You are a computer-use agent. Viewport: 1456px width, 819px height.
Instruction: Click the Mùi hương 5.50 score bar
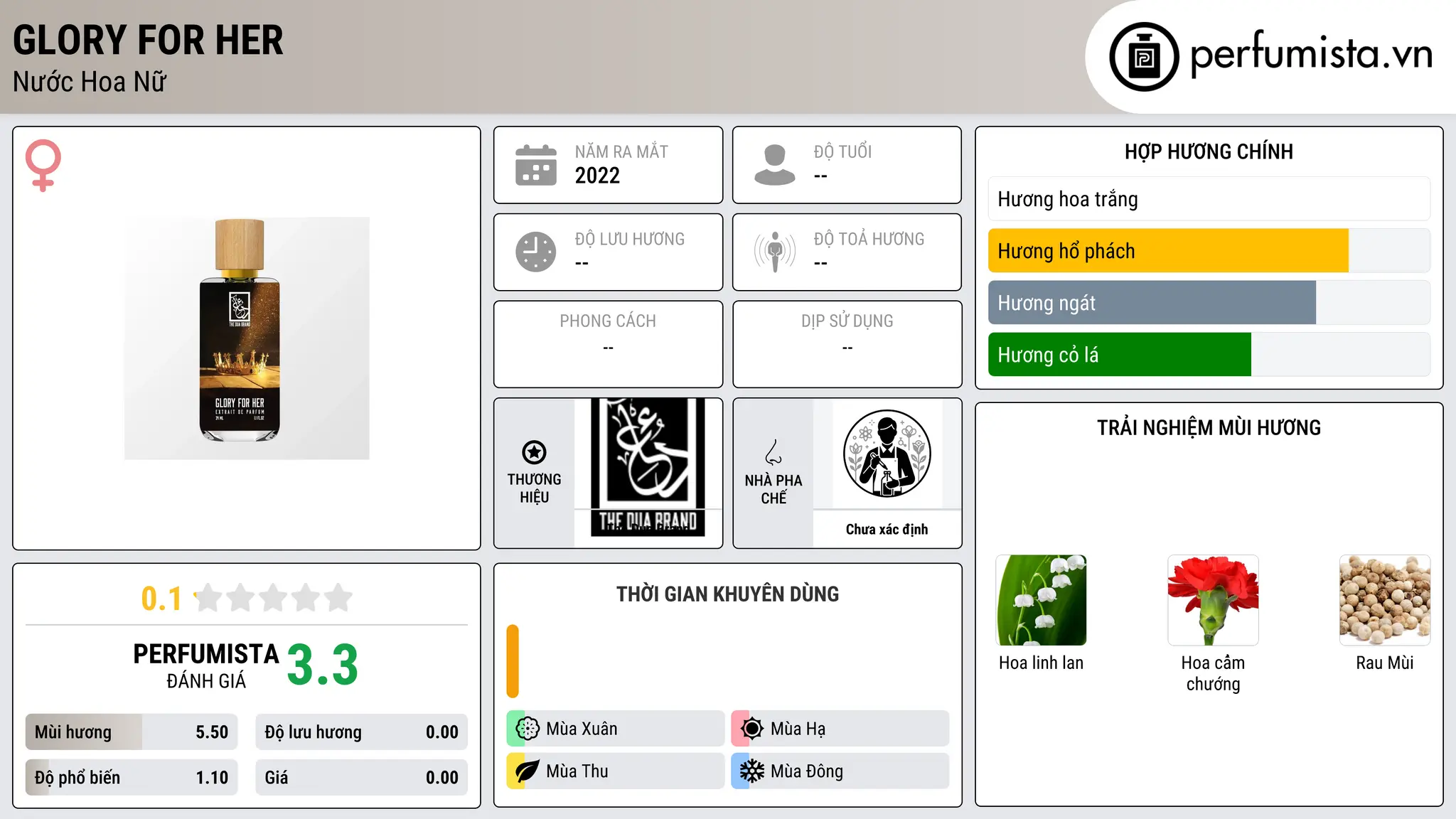pos(132,732)
